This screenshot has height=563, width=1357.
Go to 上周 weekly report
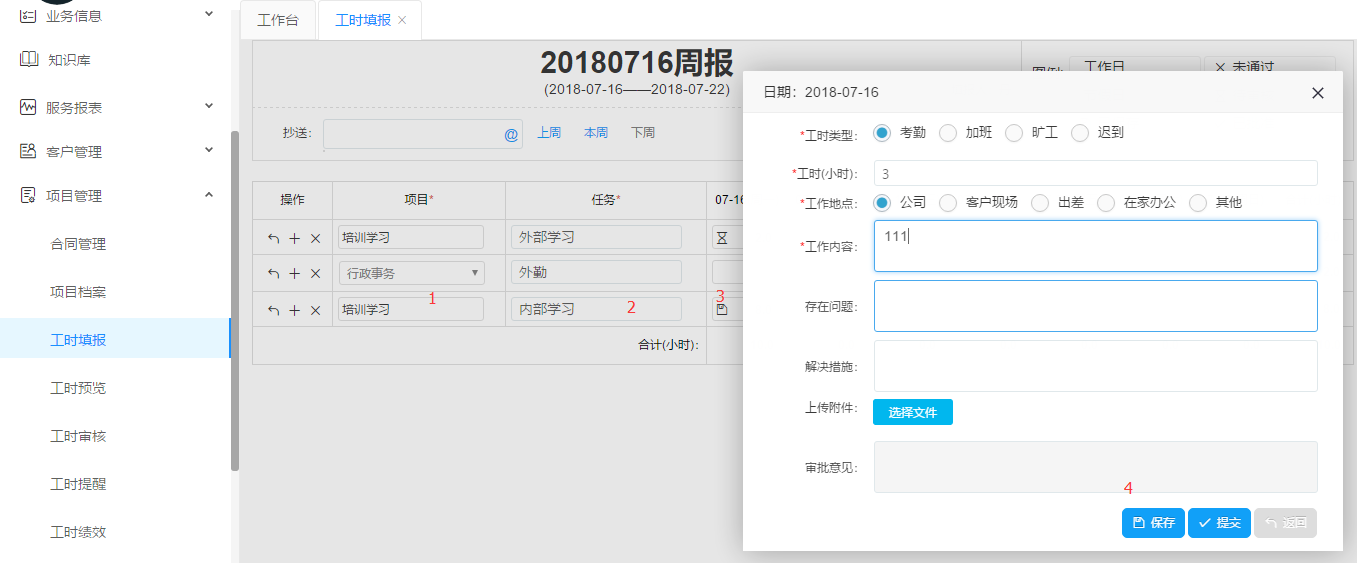[x=549, y=133]
